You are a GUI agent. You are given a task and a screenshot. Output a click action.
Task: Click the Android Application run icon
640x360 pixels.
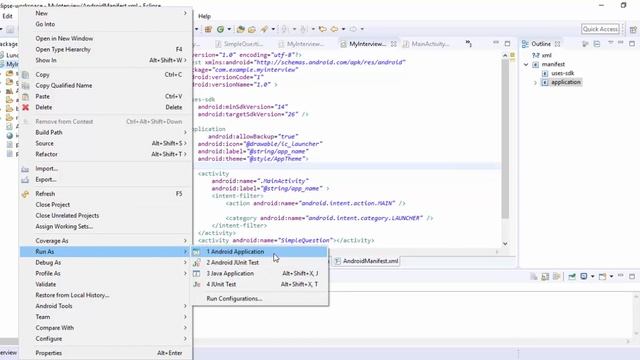tap(196, 252)
